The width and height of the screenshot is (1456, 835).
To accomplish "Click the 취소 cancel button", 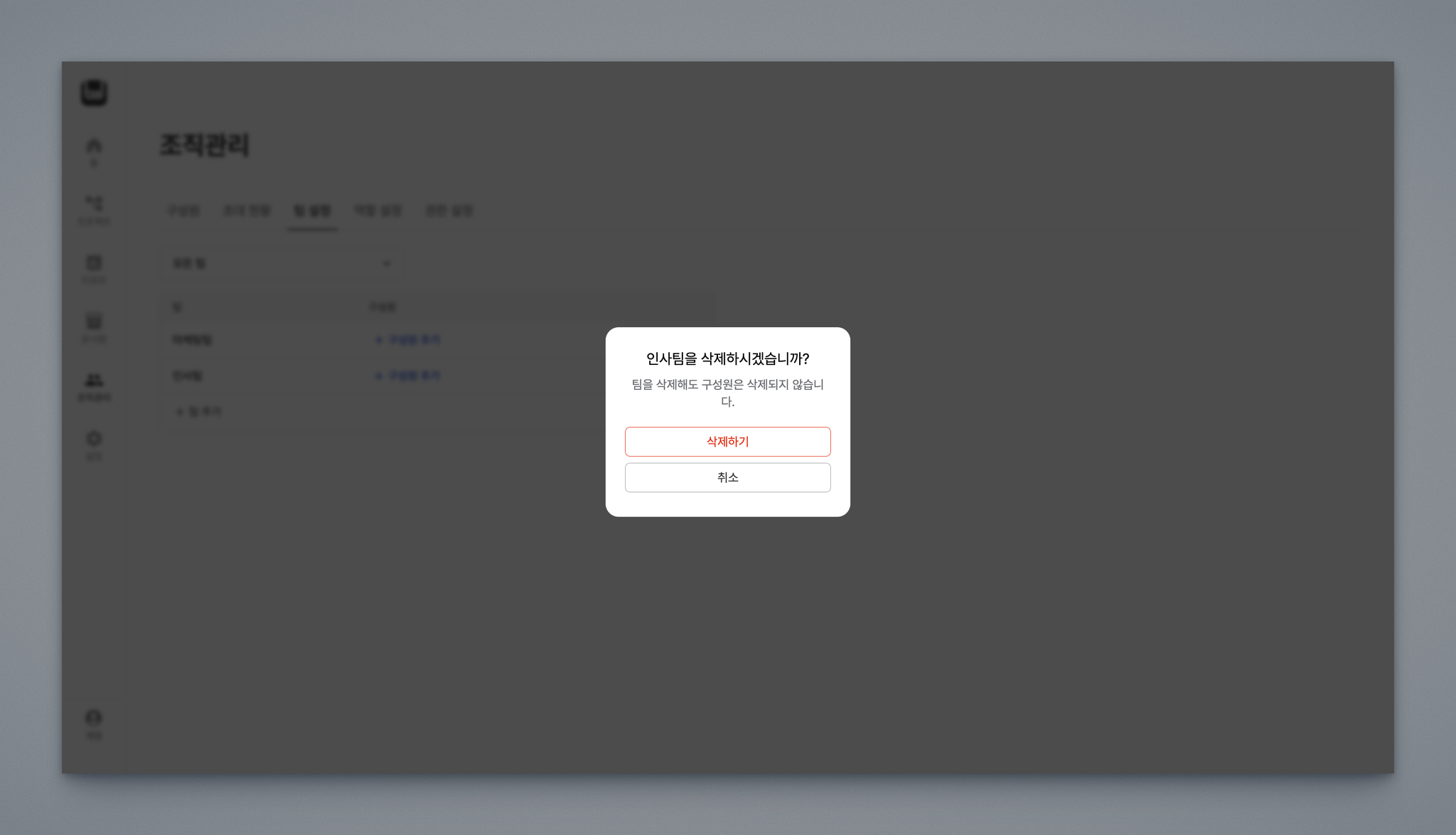I will coord(727,477).
